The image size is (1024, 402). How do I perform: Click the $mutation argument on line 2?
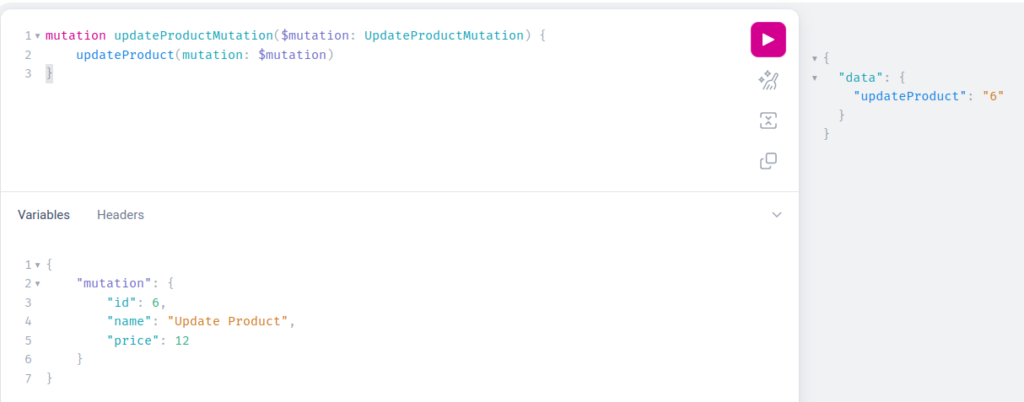pyautogui.click(x=292, y=55)
